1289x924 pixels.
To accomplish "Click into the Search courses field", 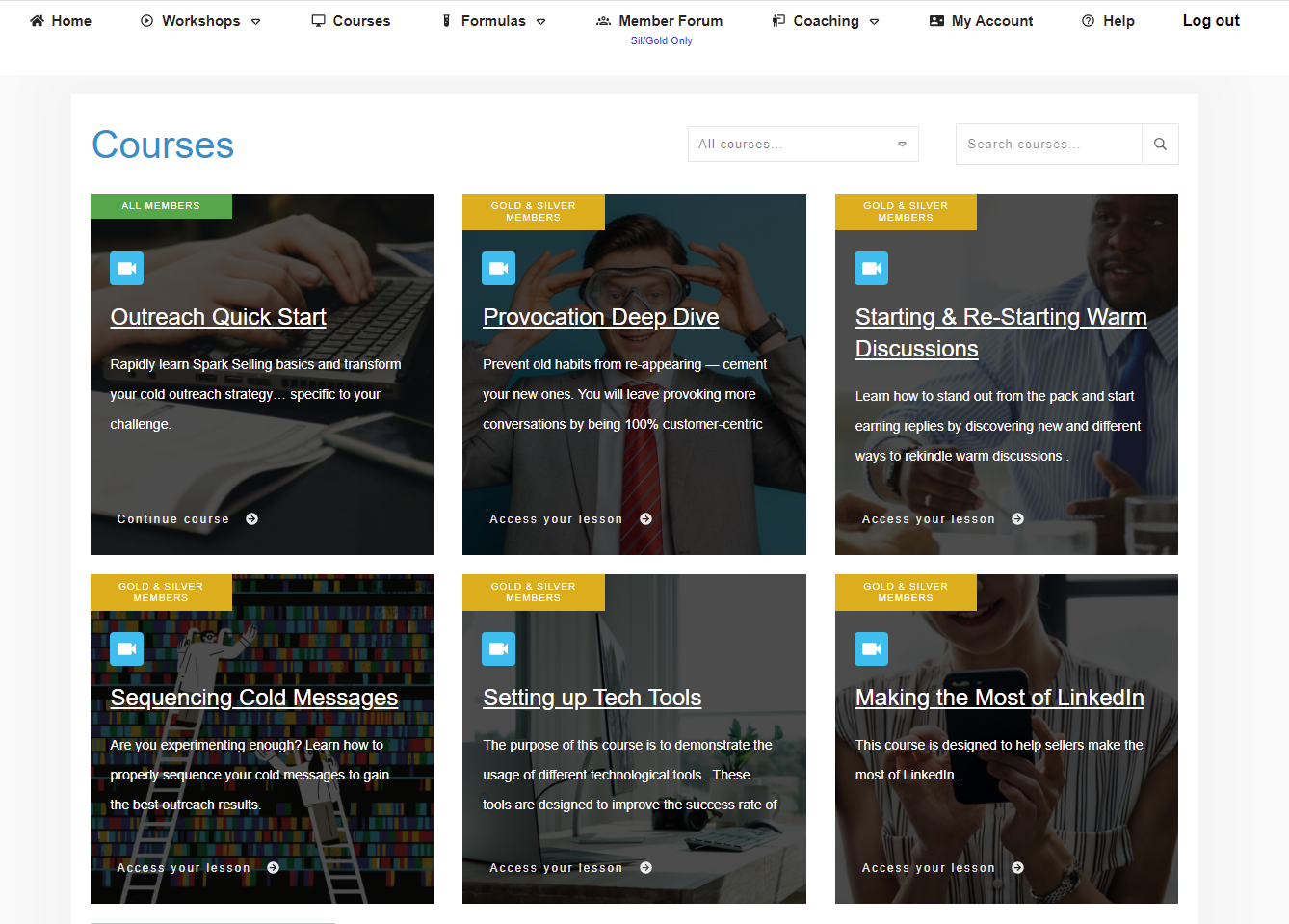I will [x=1048, y=145].
